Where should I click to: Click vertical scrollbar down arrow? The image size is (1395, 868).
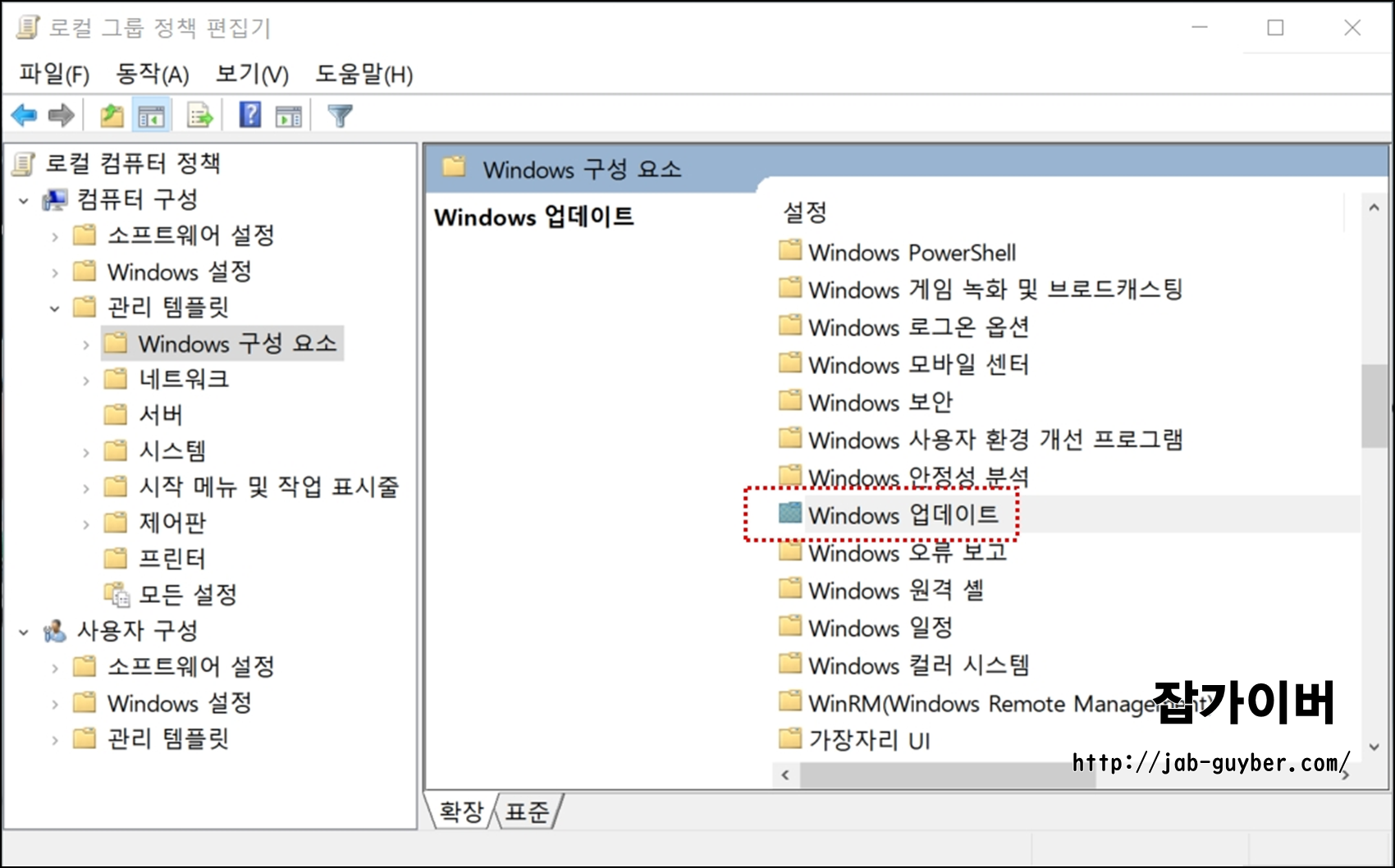tap(1374, 747)
